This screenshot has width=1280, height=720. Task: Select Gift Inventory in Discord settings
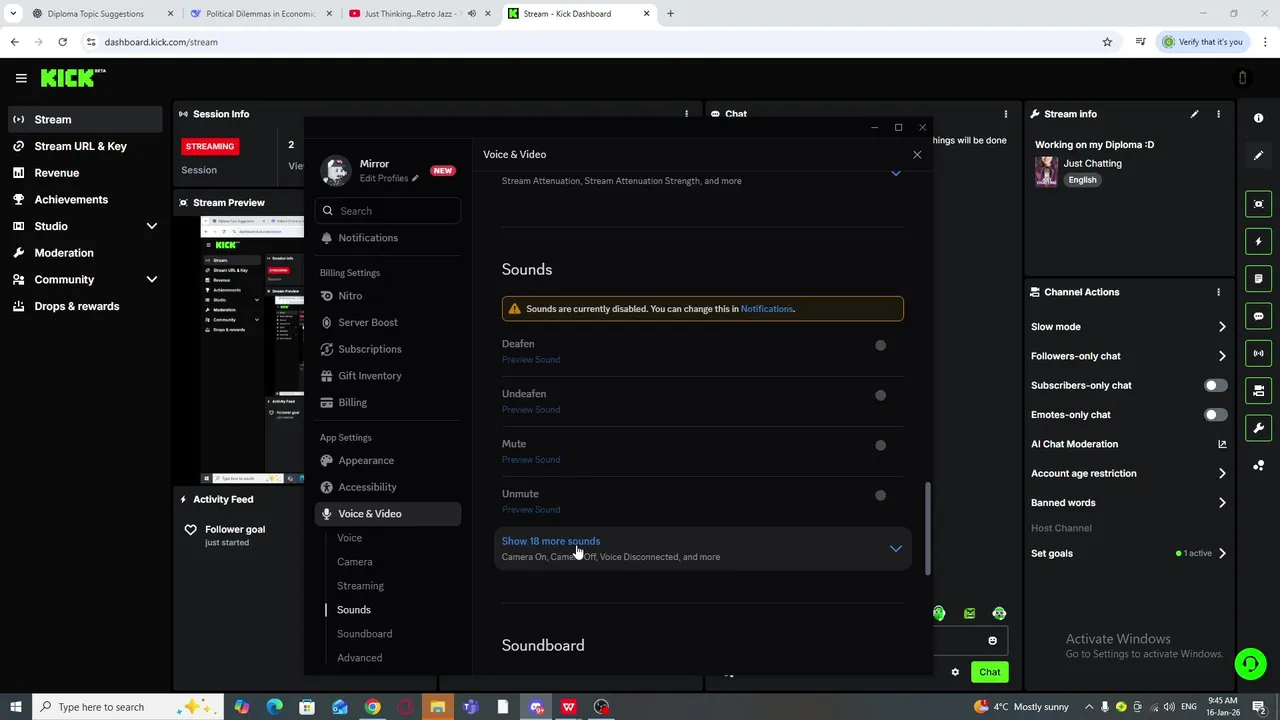387,376
